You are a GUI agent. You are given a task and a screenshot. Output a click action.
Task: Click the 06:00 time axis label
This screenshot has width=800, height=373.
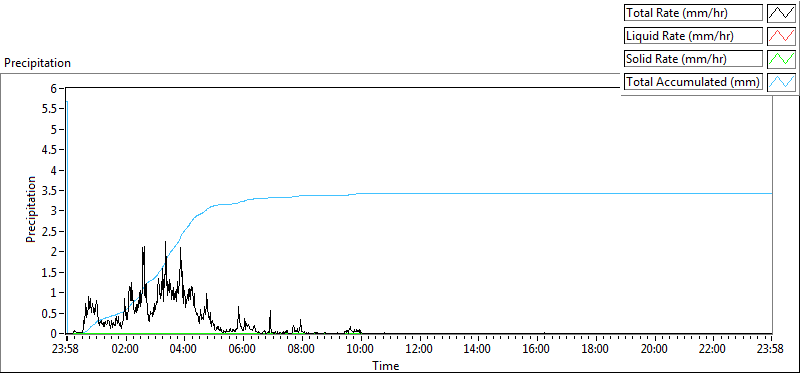243,350
